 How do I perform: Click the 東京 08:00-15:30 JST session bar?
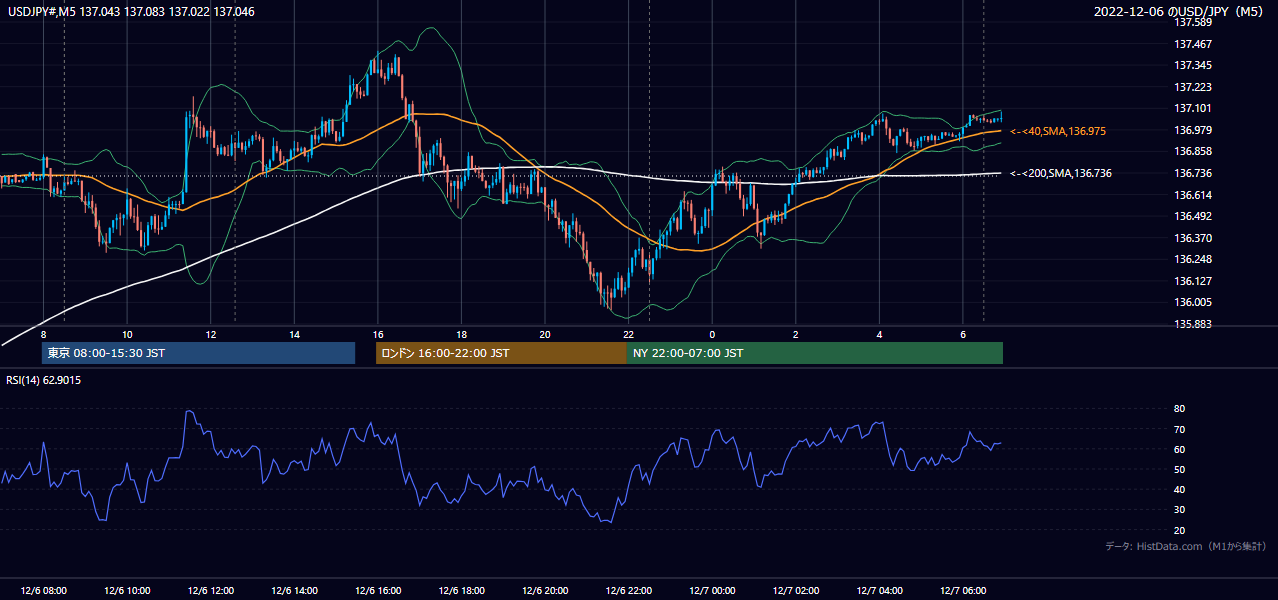(x=199, y=353)
